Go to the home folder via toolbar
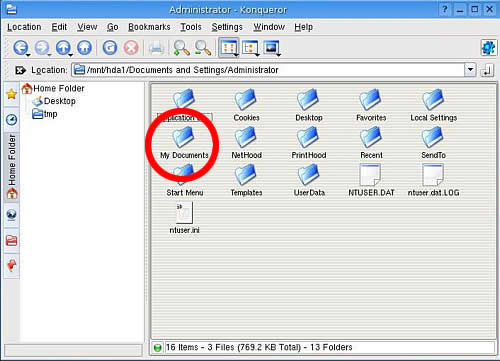Screen dimensions: 500x361 [84, 47]
